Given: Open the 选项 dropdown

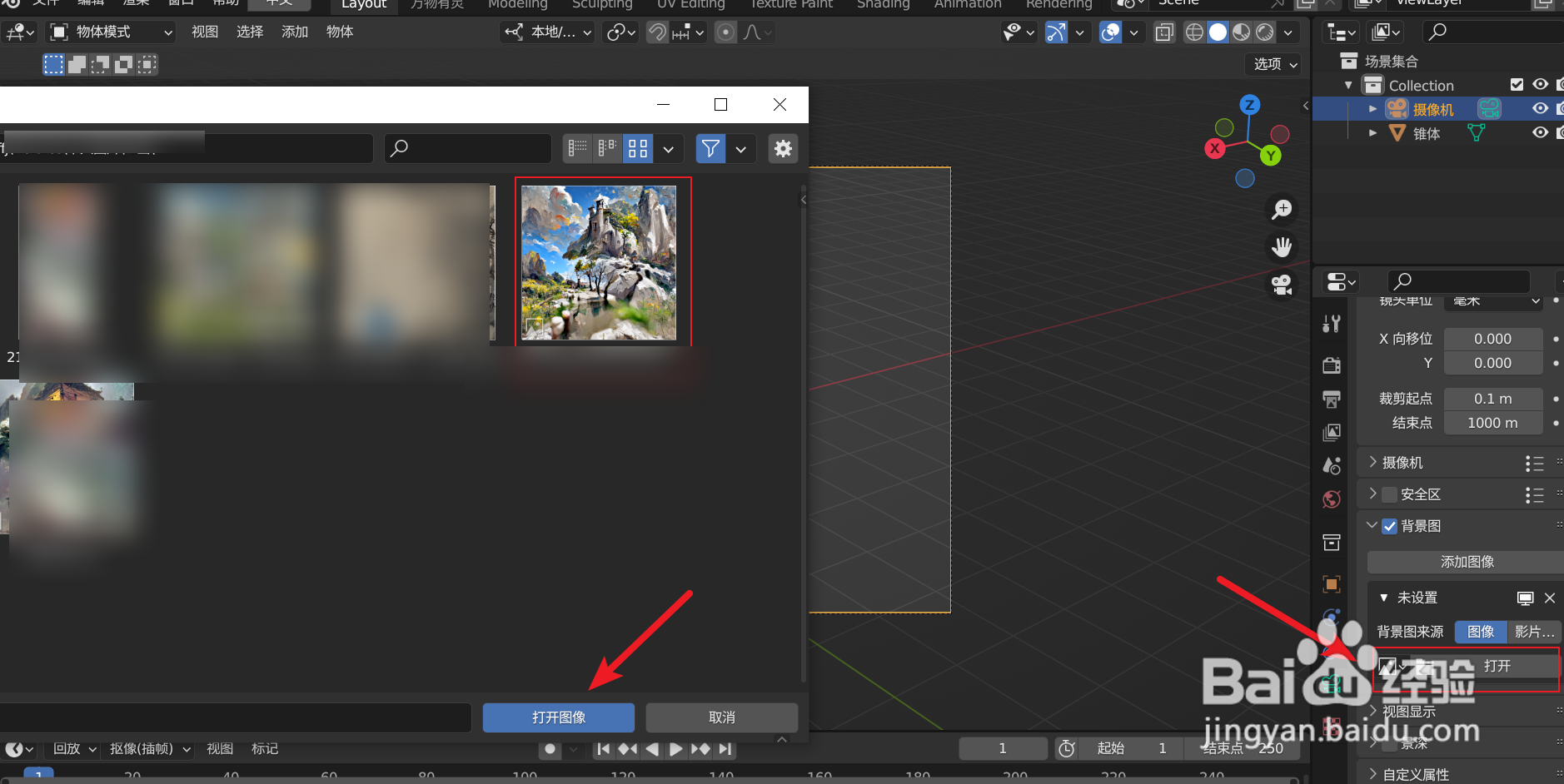Looking at the screenshot, I should pos(1275,64).
